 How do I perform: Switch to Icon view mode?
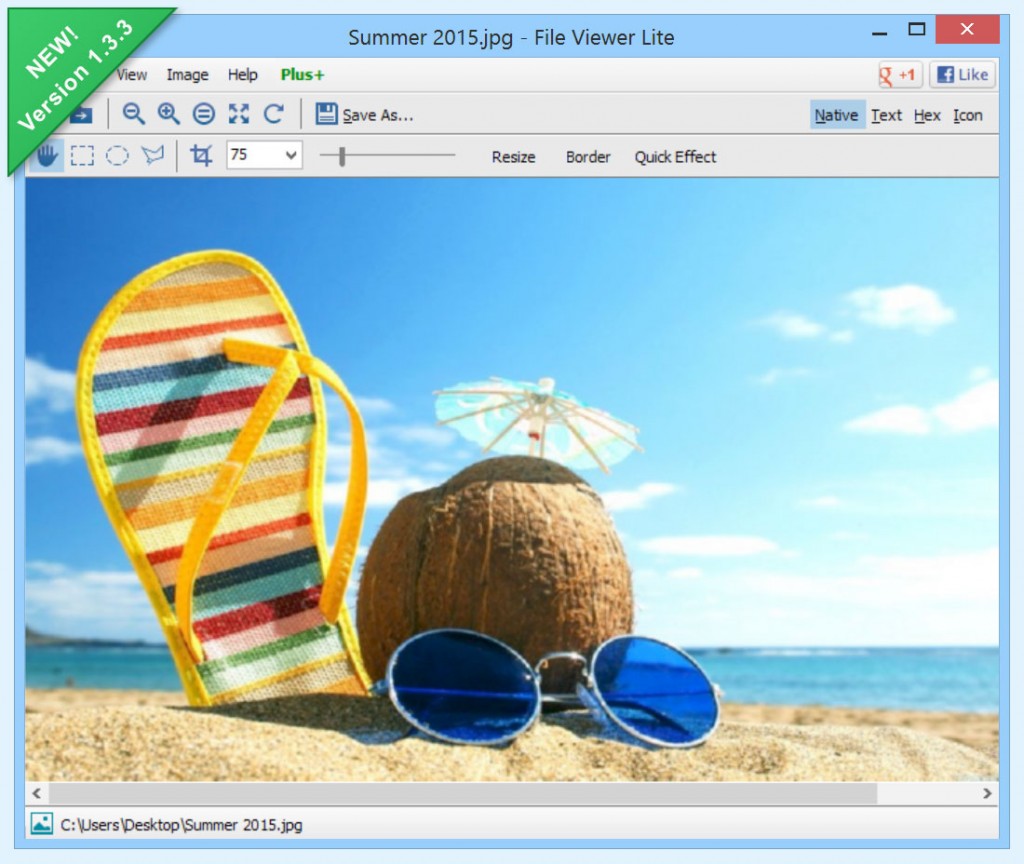[x=967, y=115]
